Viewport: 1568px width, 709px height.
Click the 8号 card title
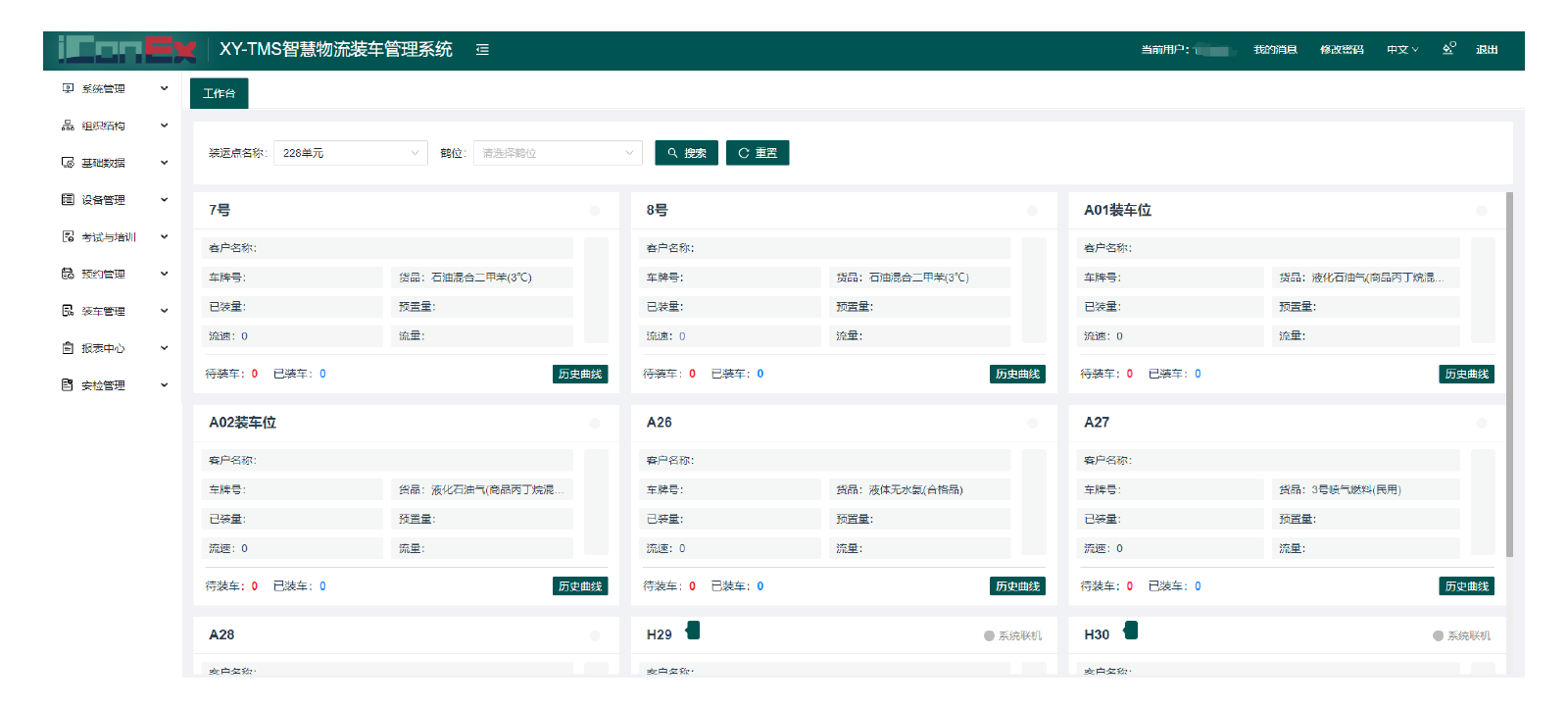pyautogui.click(x=658, y=210)
